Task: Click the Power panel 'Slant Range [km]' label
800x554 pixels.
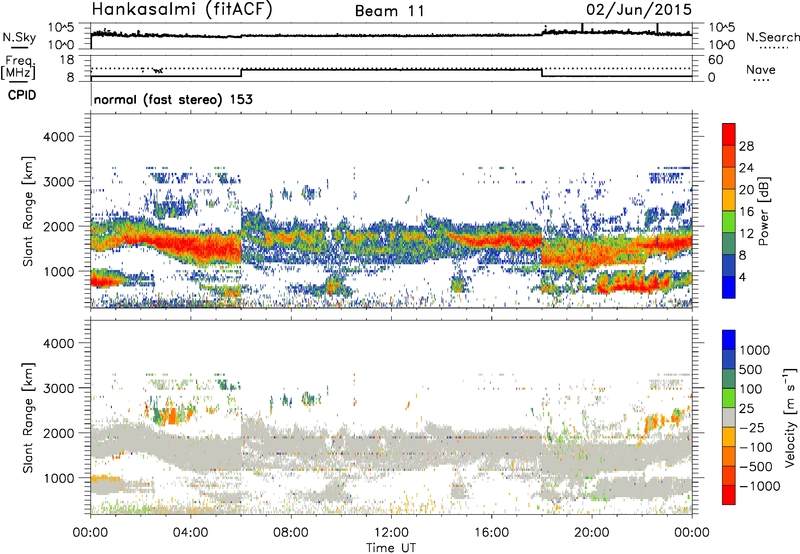Action: [28, 211]
